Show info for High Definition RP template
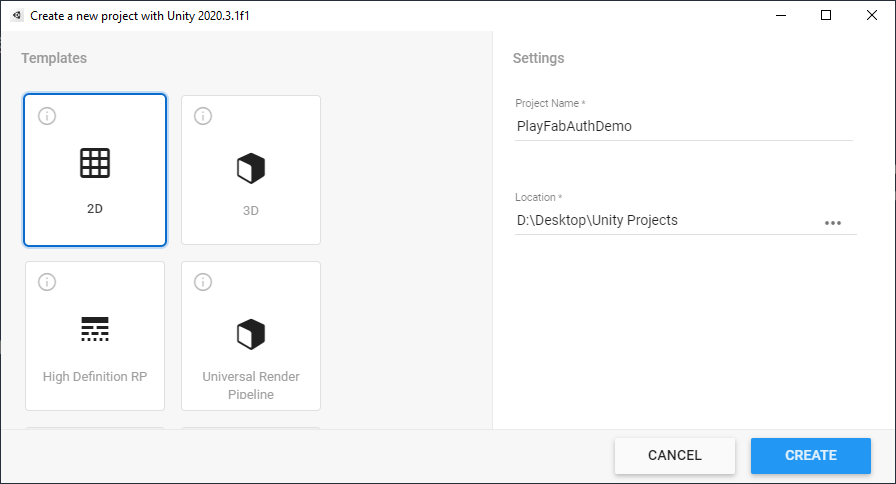Viewport: 896px width, 484px height. point(47,282)
